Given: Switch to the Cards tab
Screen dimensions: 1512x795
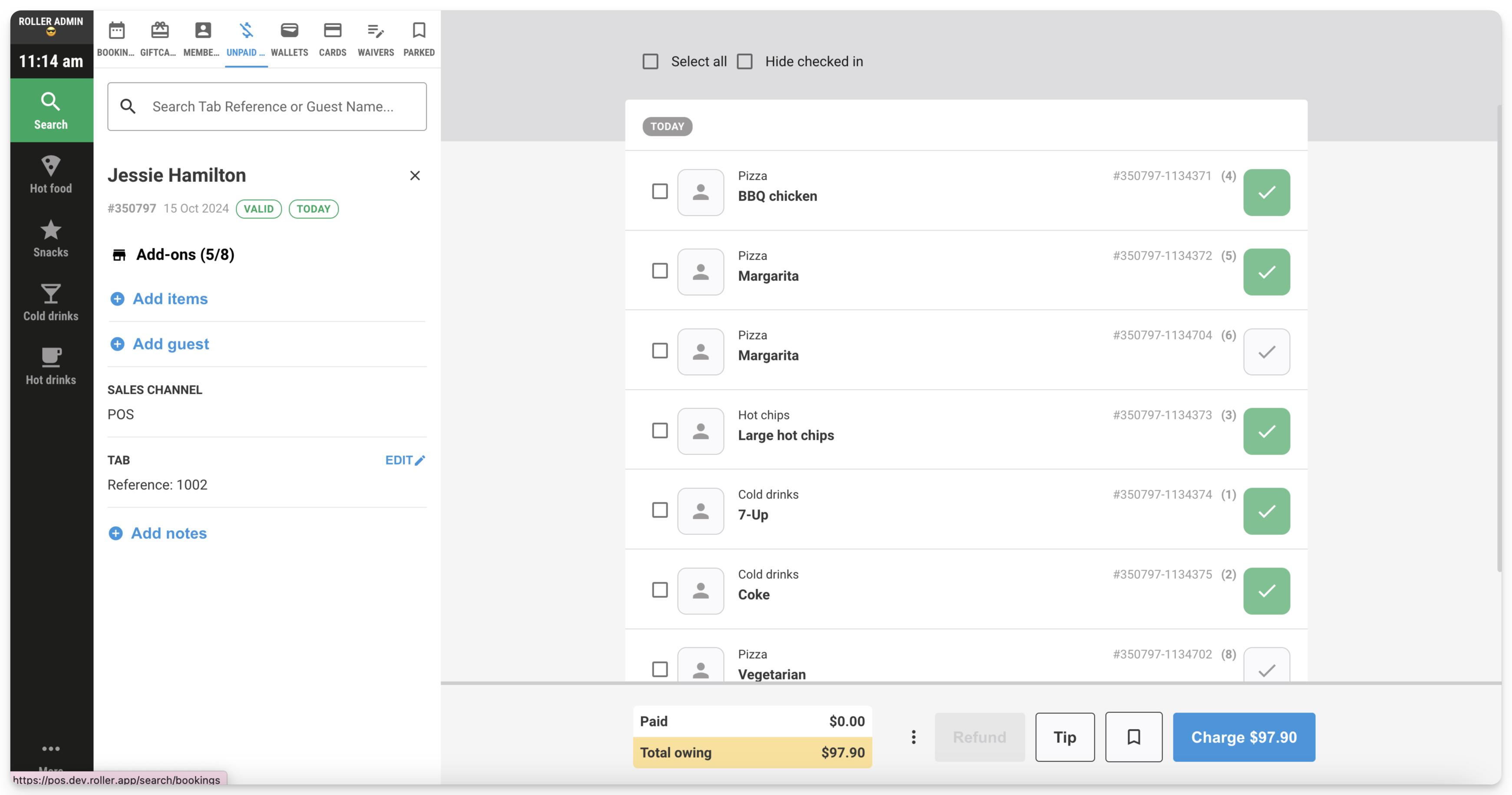Looking at the screenshot, I should coord(332,39).
